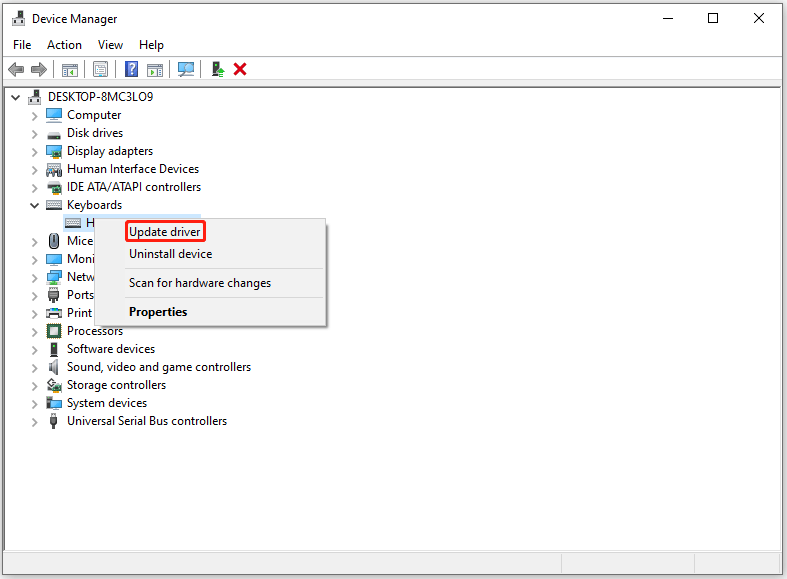Viewport: 787px width, 579px height.
Task: Select the Universal Serial Bus controllers label
Action: tap(147, 421)
